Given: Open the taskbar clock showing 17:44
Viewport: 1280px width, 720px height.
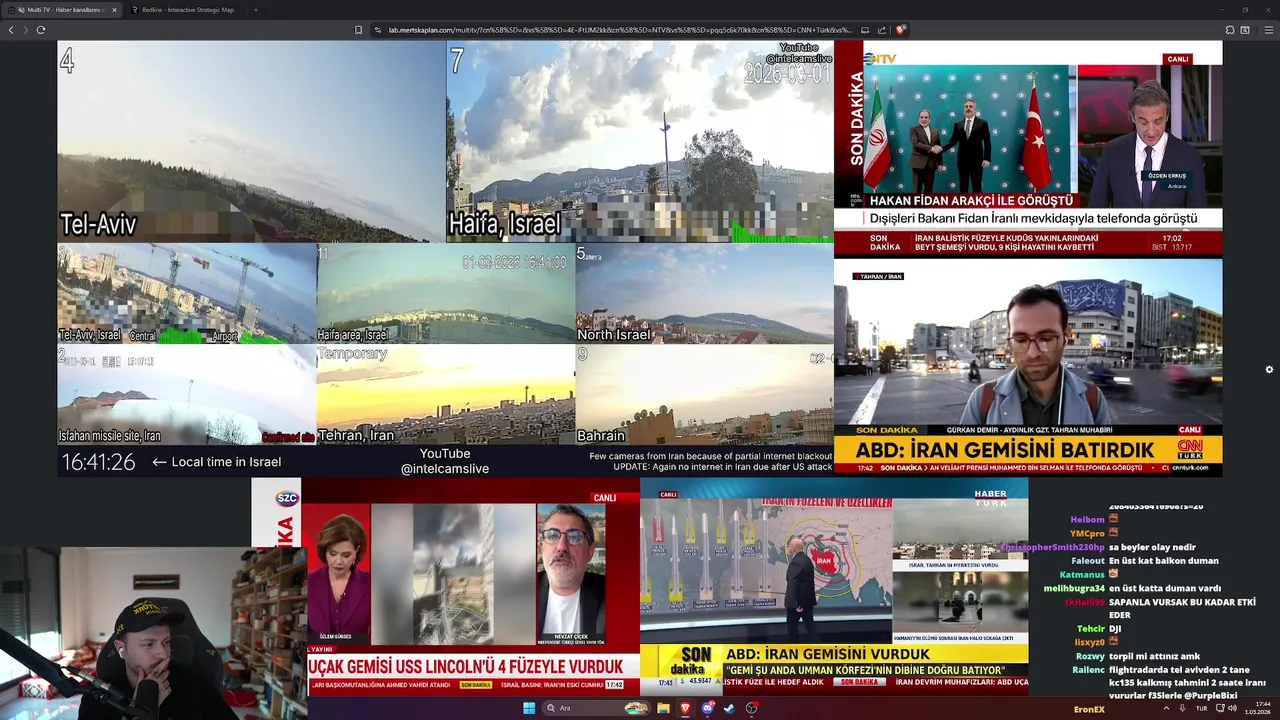Looking at the screenshot, I should (x=1257, y=708).
